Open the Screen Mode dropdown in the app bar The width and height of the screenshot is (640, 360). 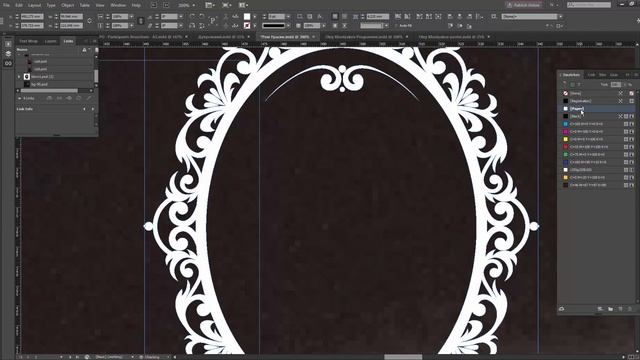[226, 5]
